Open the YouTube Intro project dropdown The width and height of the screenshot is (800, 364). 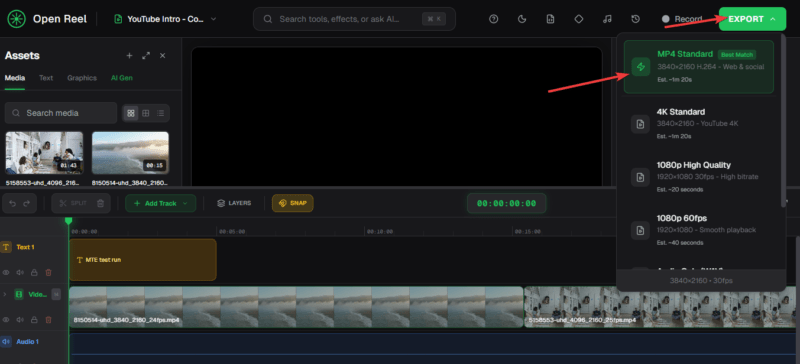(x=166, y=19)
